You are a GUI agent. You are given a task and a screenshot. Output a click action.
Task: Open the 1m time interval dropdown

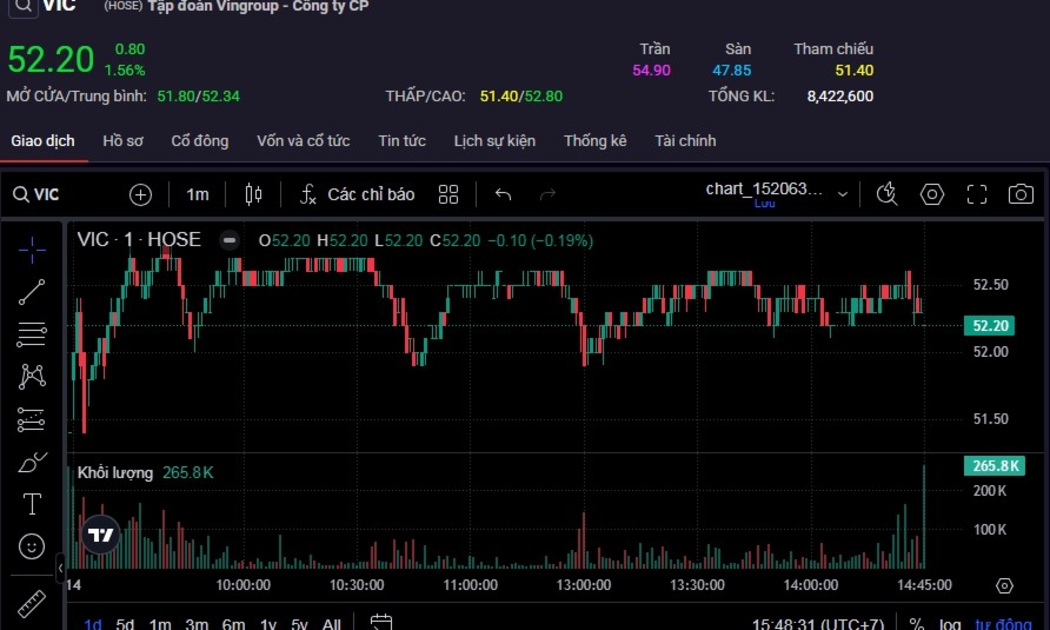pyautogui.click(x=198, y=194)
